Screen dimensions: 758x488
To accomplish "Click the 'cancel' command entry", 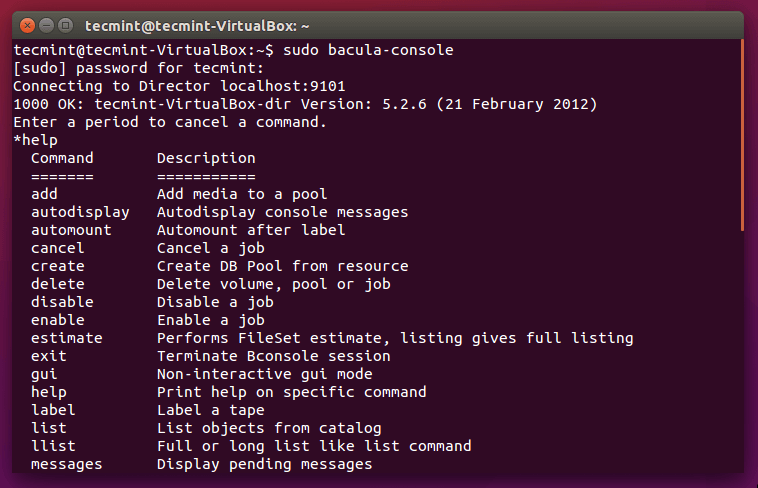I will (x=58, y=248).
